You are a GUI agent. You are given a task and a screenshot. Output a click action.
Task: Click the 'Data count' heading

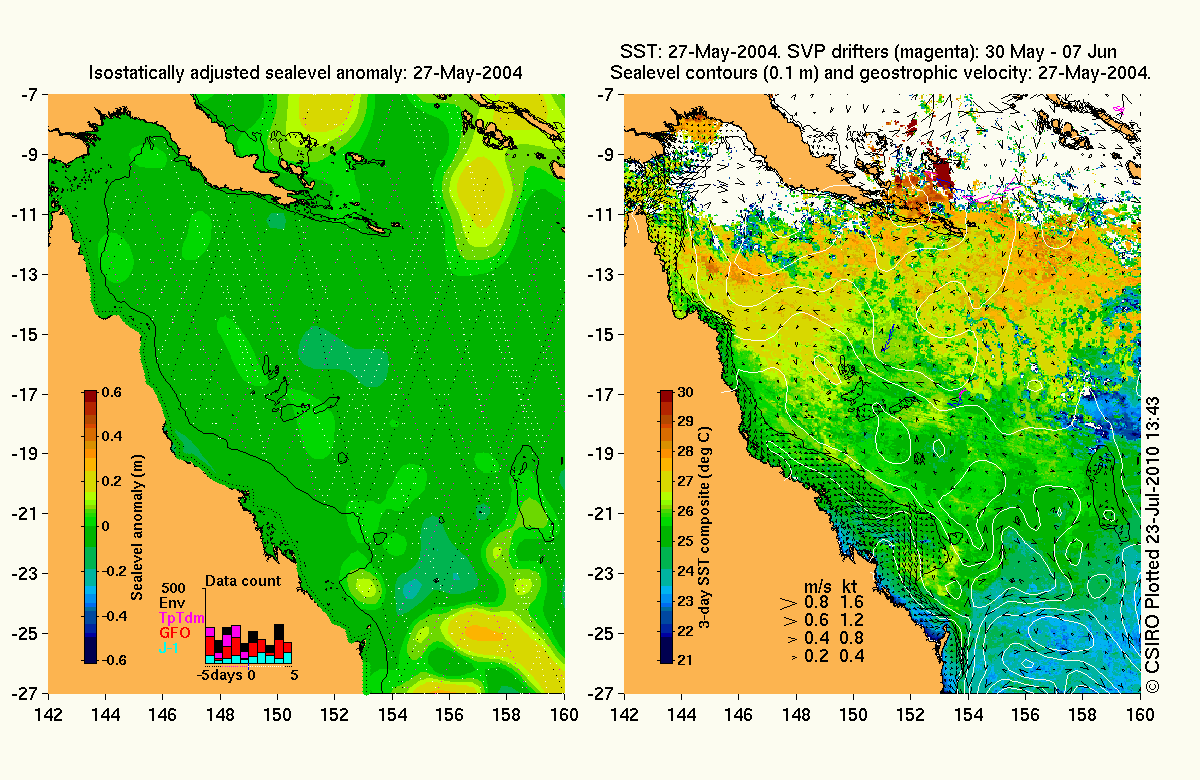pos(243,580)
